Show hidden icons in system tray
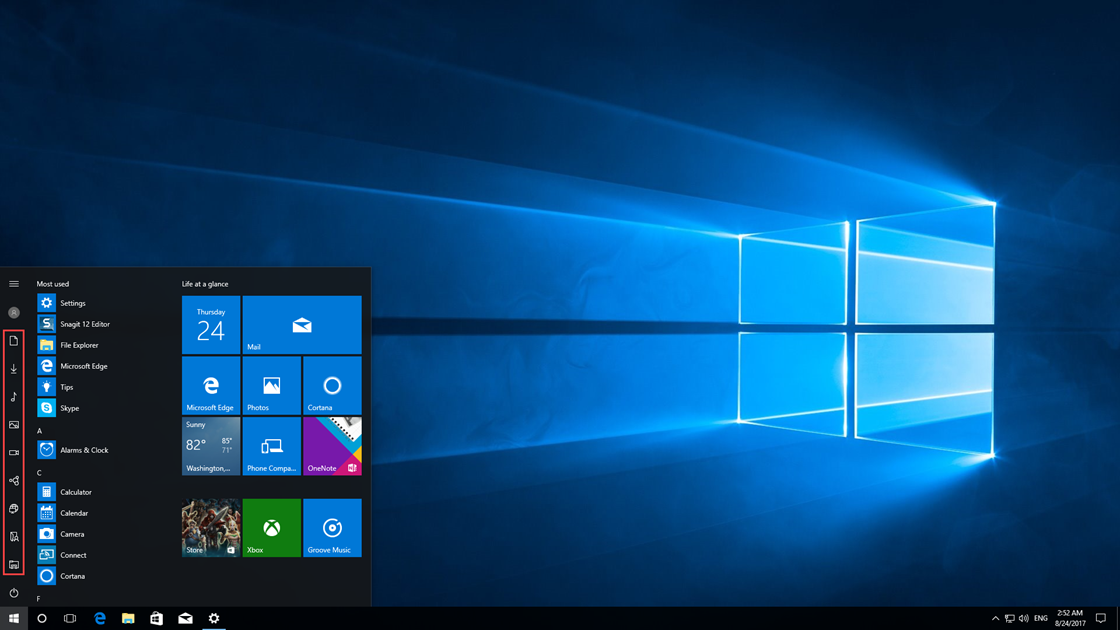Viewport: 1120px width, 630px height. click(996, 618)
